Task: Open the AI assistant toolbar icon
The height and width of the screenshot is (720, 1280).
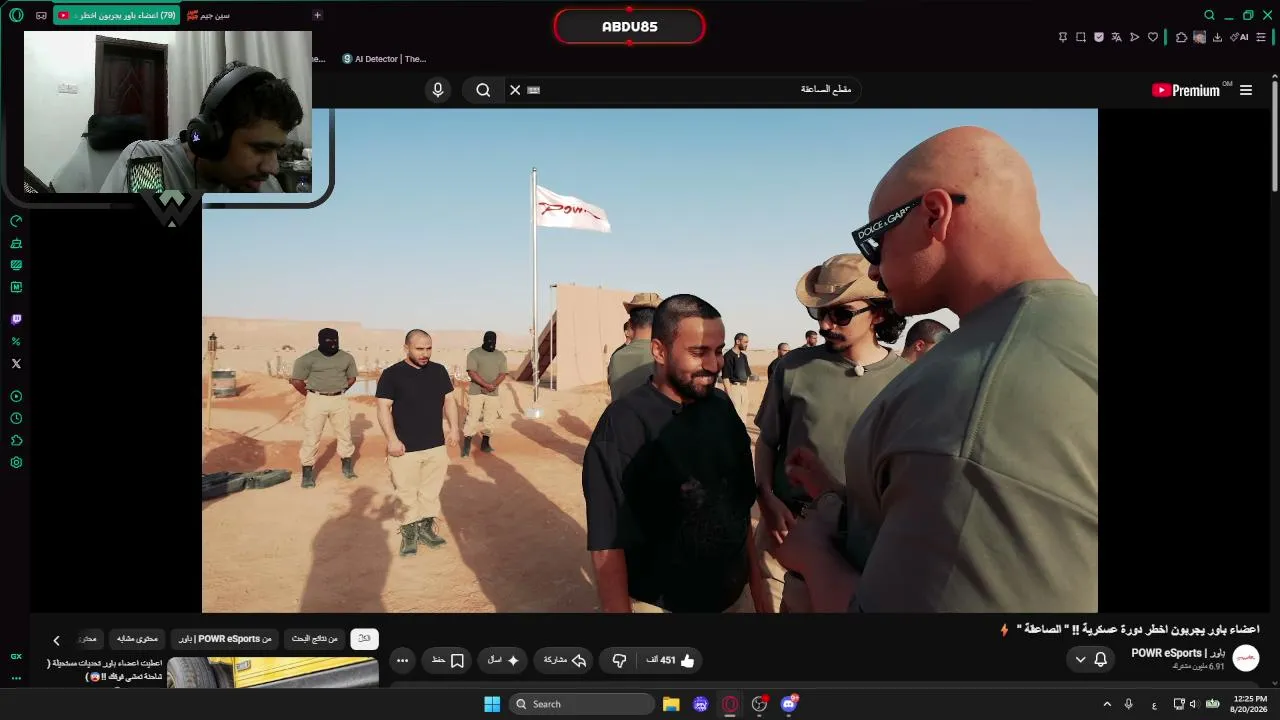Action: tap(1240, 37)
